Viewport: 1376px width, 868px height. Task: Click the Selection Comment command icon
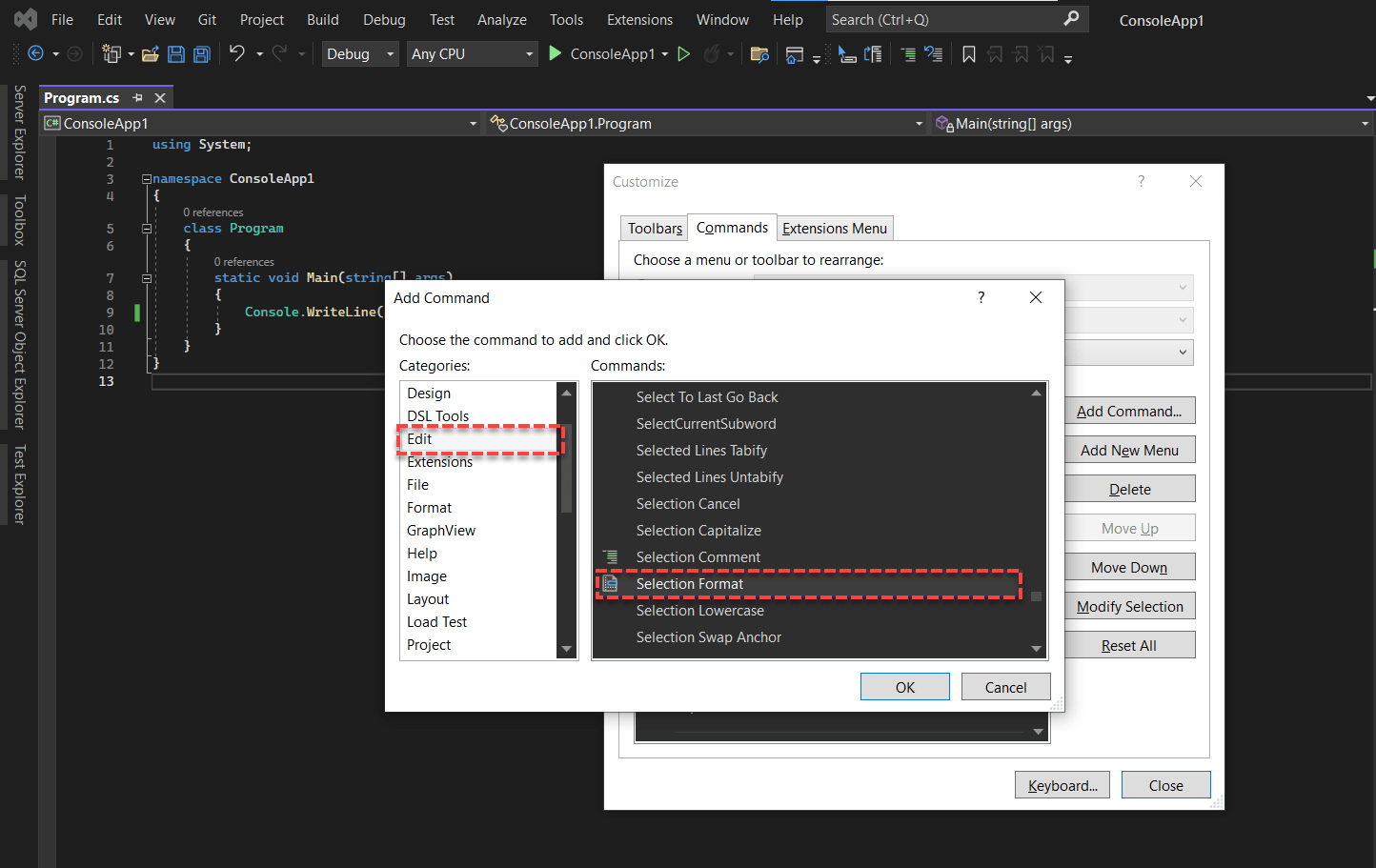coord(611,556)
